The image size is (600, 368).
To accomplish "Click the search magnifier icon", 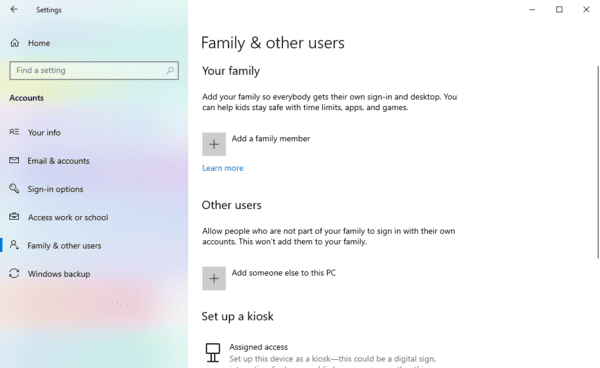I will (170, 70).
